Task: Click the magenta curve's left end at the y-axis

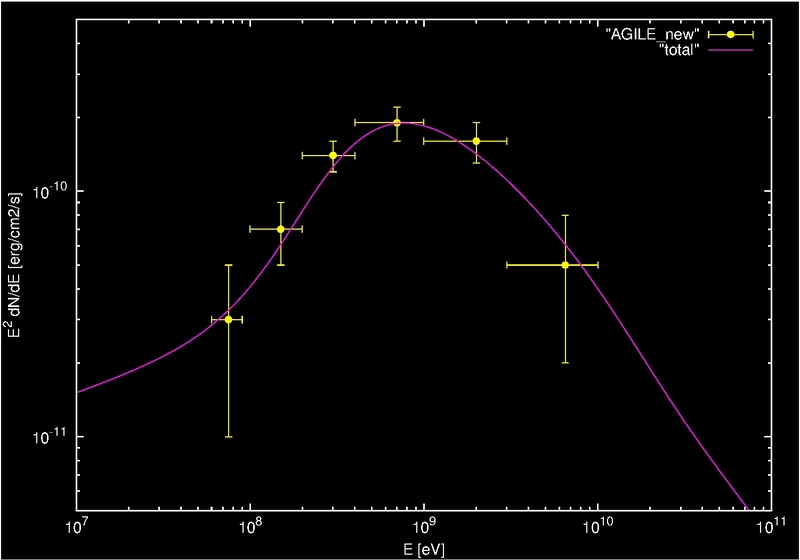Action: [x=78, y=391]
